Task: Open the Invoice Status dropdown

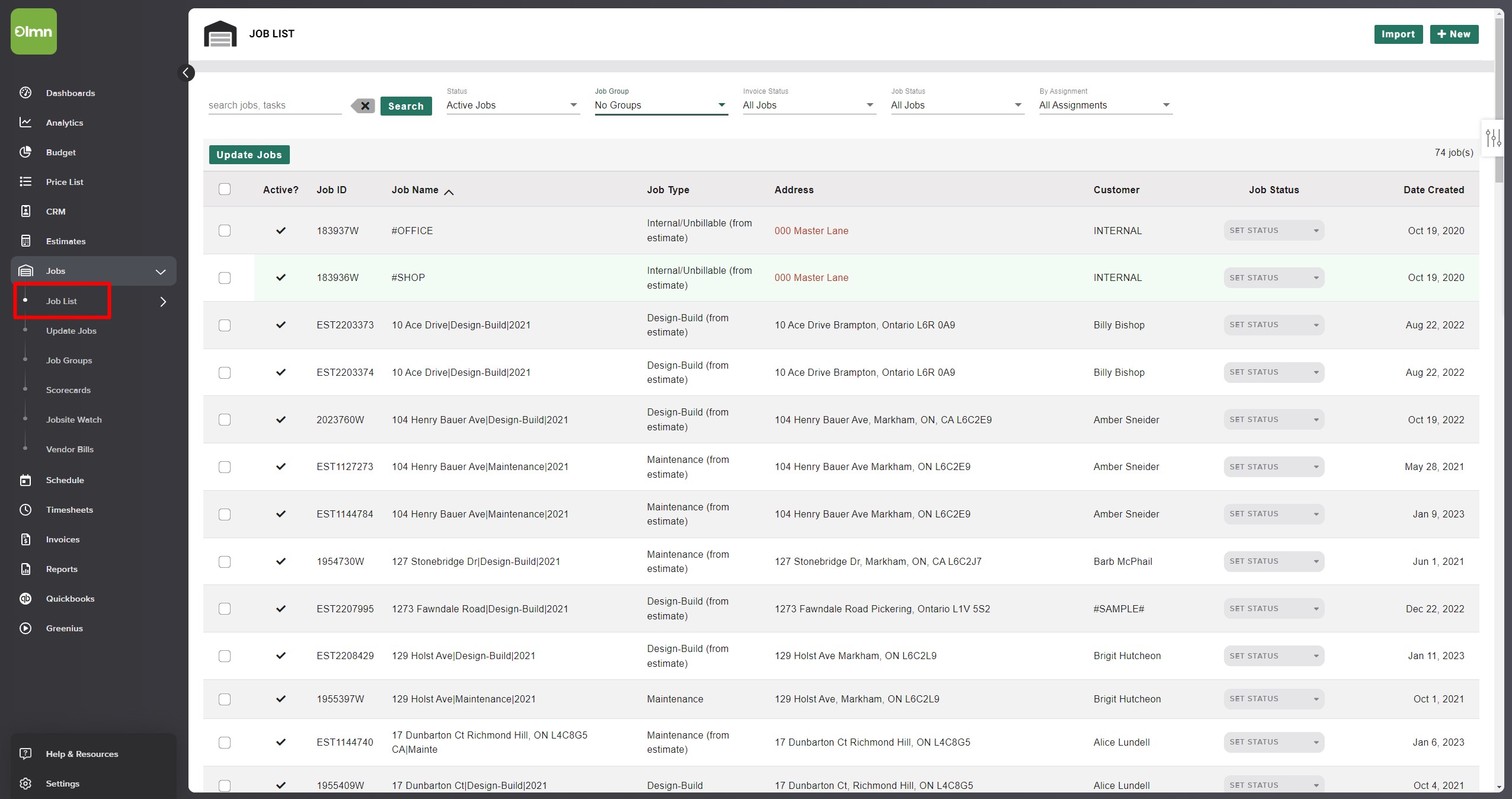Action: pyautogui.click(x=809, y=105)
